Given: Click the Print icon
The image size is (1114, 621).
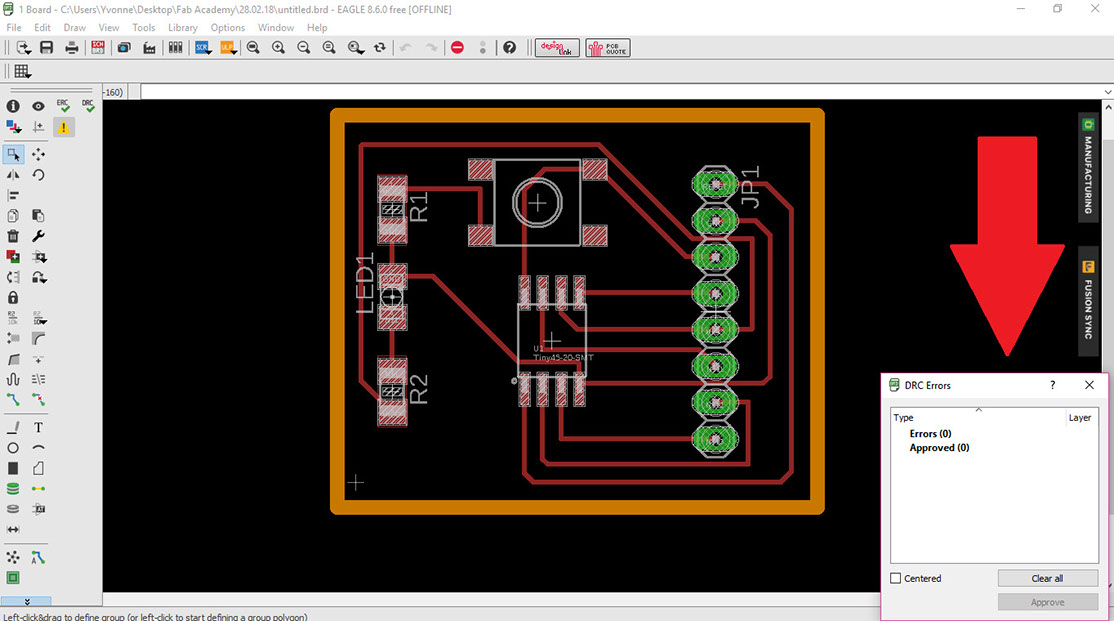Looking at the screenshot, I should pos(72,48).
